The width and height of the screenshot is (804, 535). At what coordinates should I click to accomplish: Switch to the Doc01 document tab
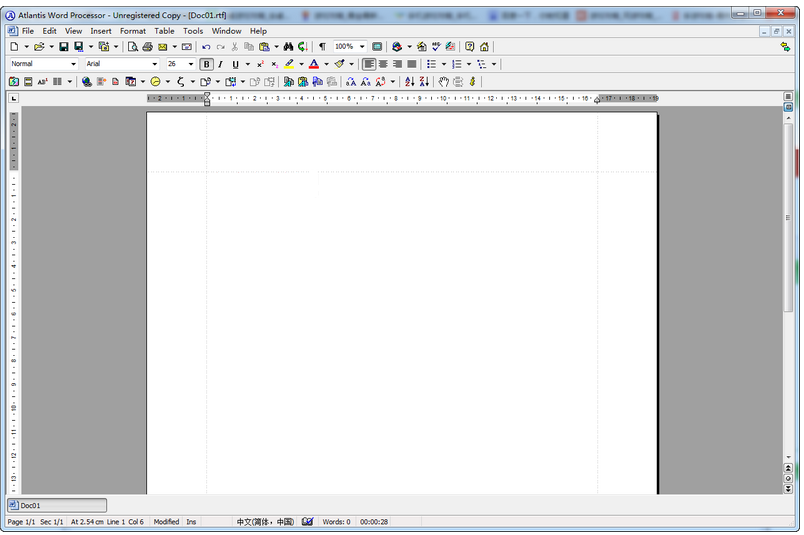pos(57,505)
